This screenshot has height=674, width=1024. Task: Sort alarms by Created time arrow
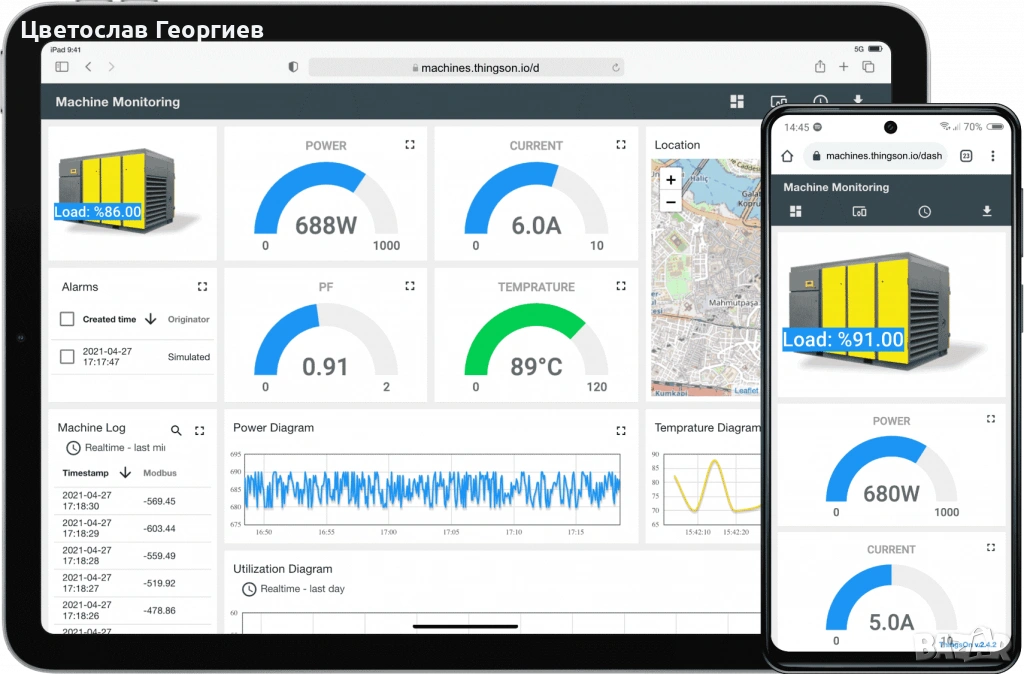tap(151, 319)
